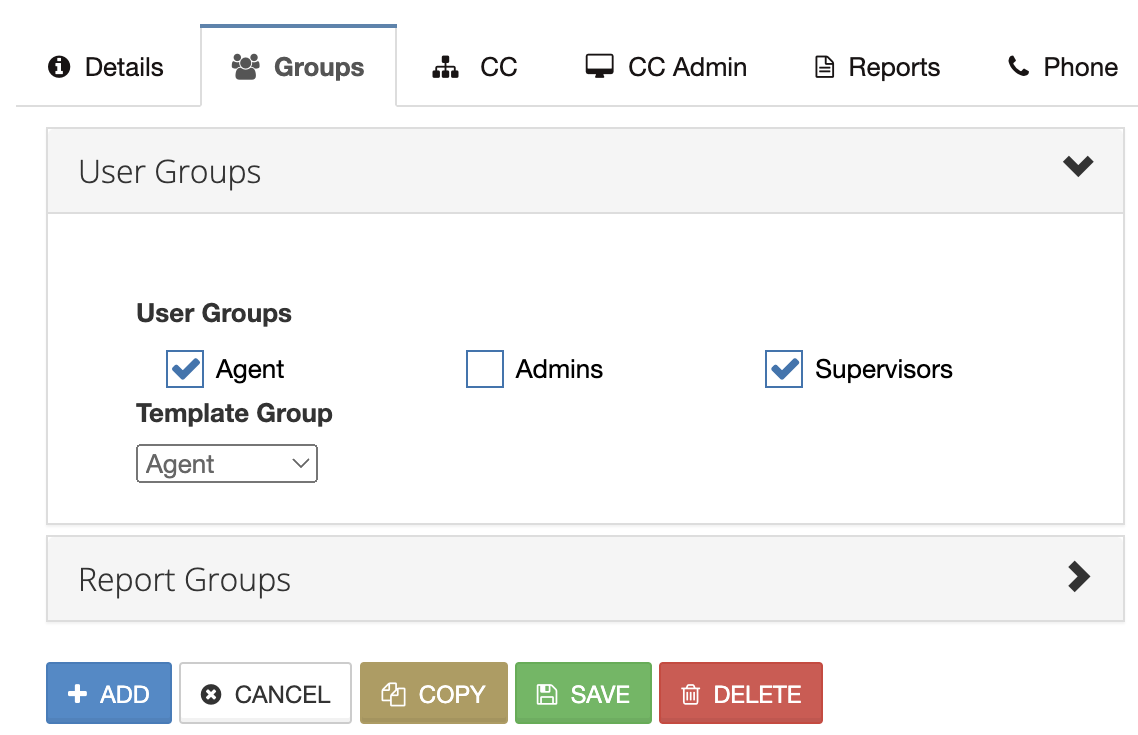Open the CC Admin tab

click(666, 67)
